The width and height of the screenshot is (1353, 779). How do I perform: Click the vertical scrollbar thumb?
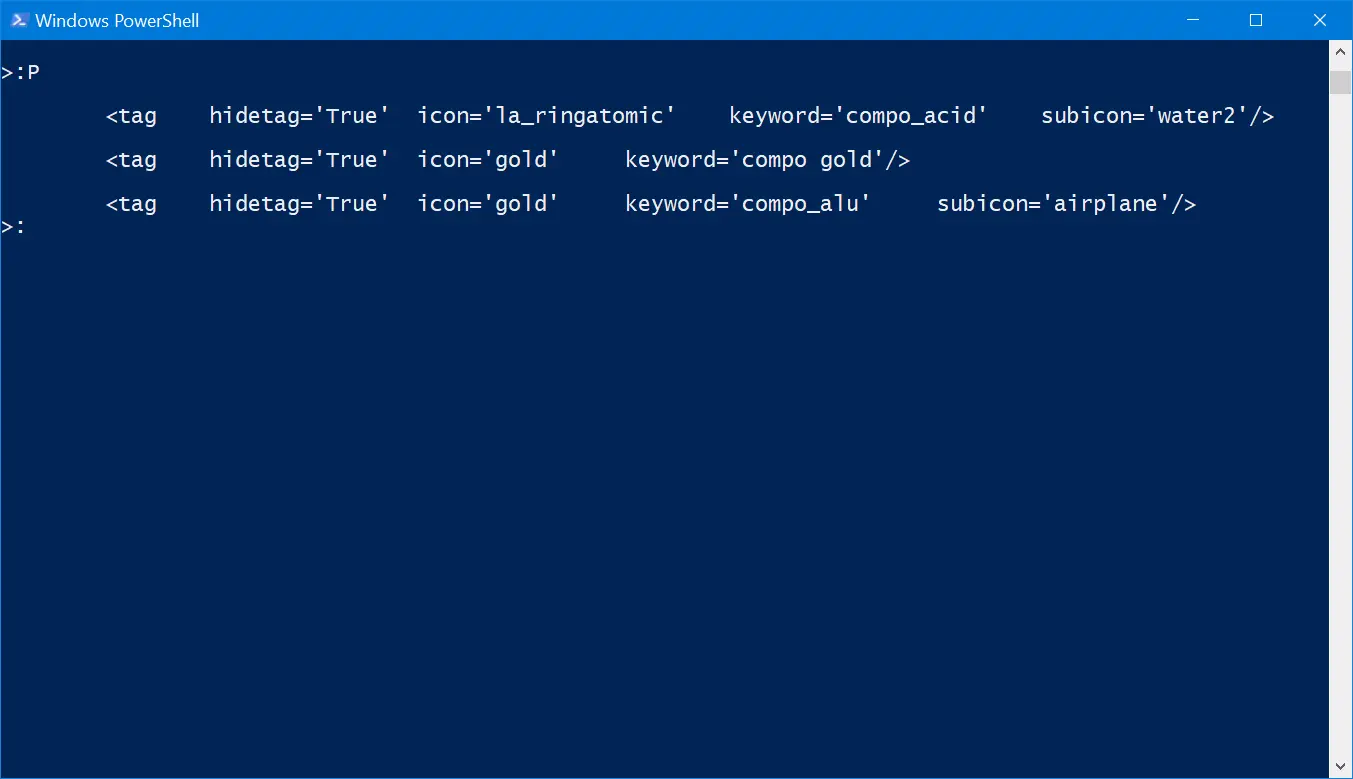coord(1340,82)
